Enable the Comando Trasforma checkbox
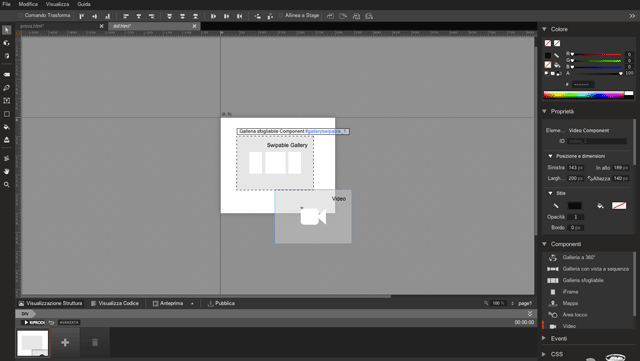Screen dimensions: 640x361 tap(20, 16)
